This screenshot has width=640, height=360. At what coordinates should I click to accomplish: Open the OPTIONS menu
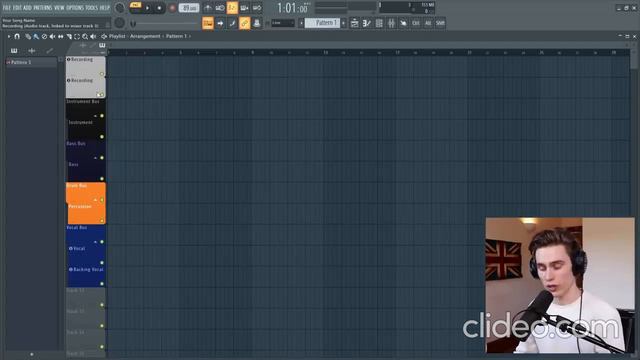75,8
